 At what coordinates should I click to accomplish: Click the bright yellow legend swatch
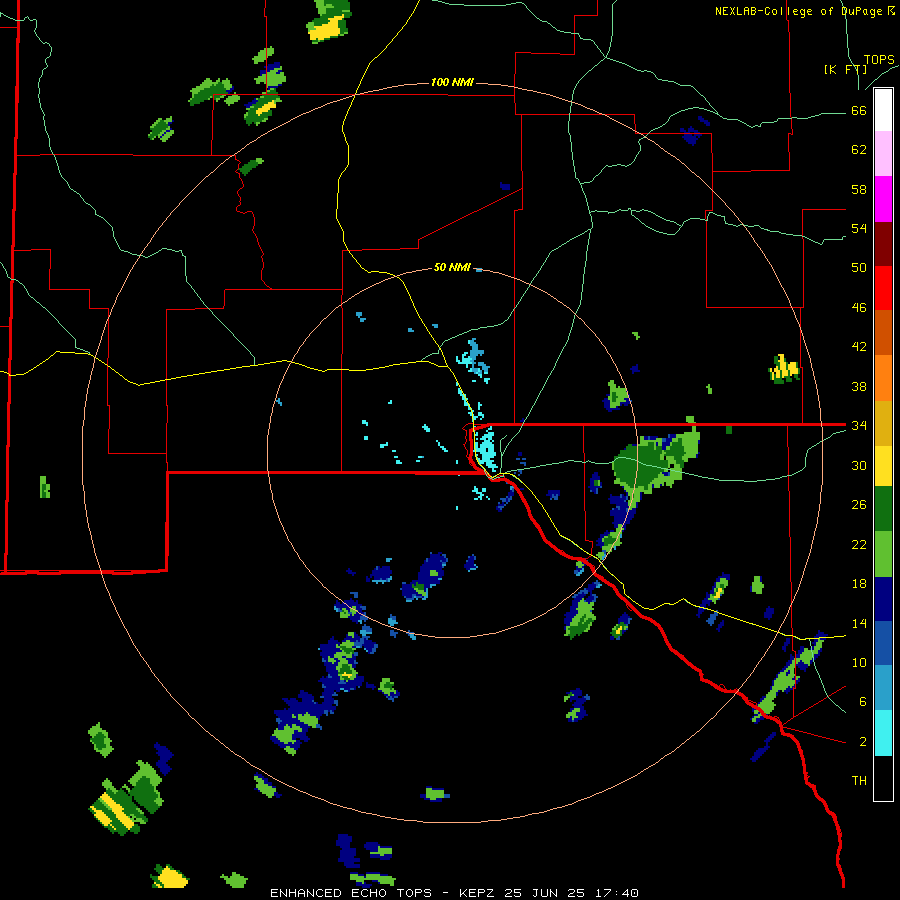pyautogui.click(x=883, y=466)
